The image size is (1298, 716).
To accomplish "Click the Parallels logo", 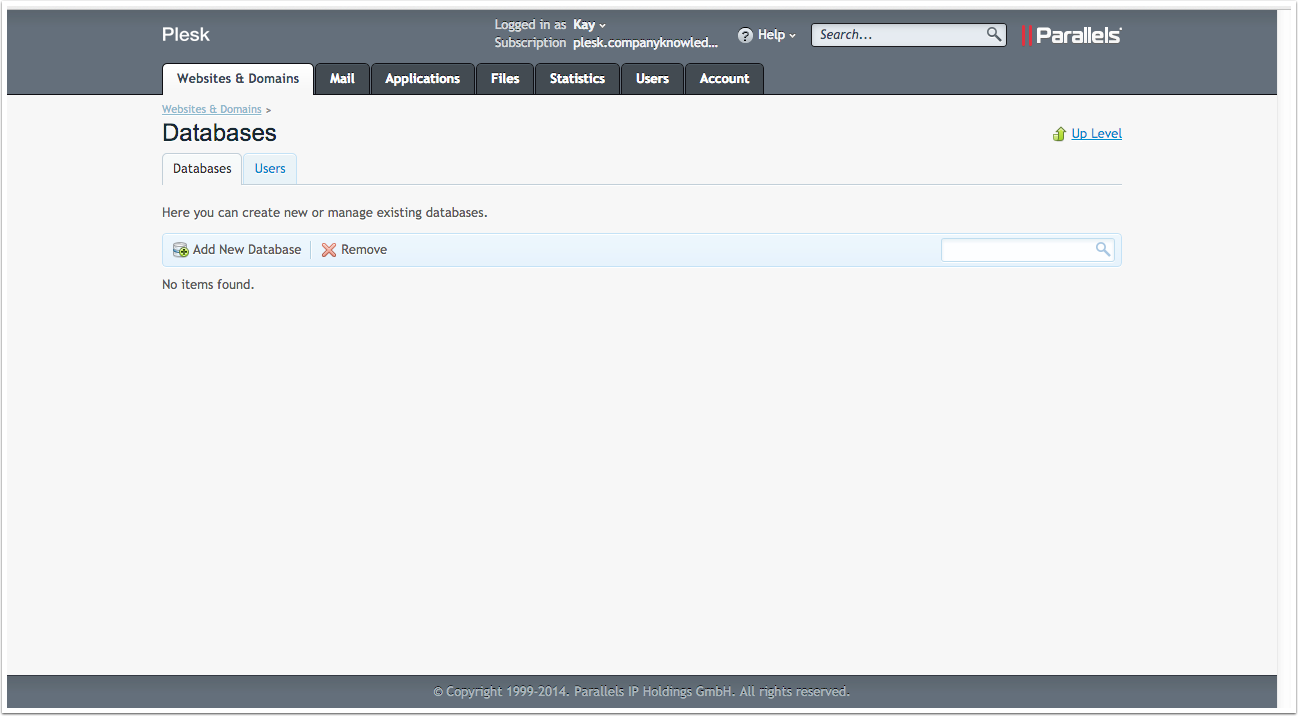I will pos(1071,35).
